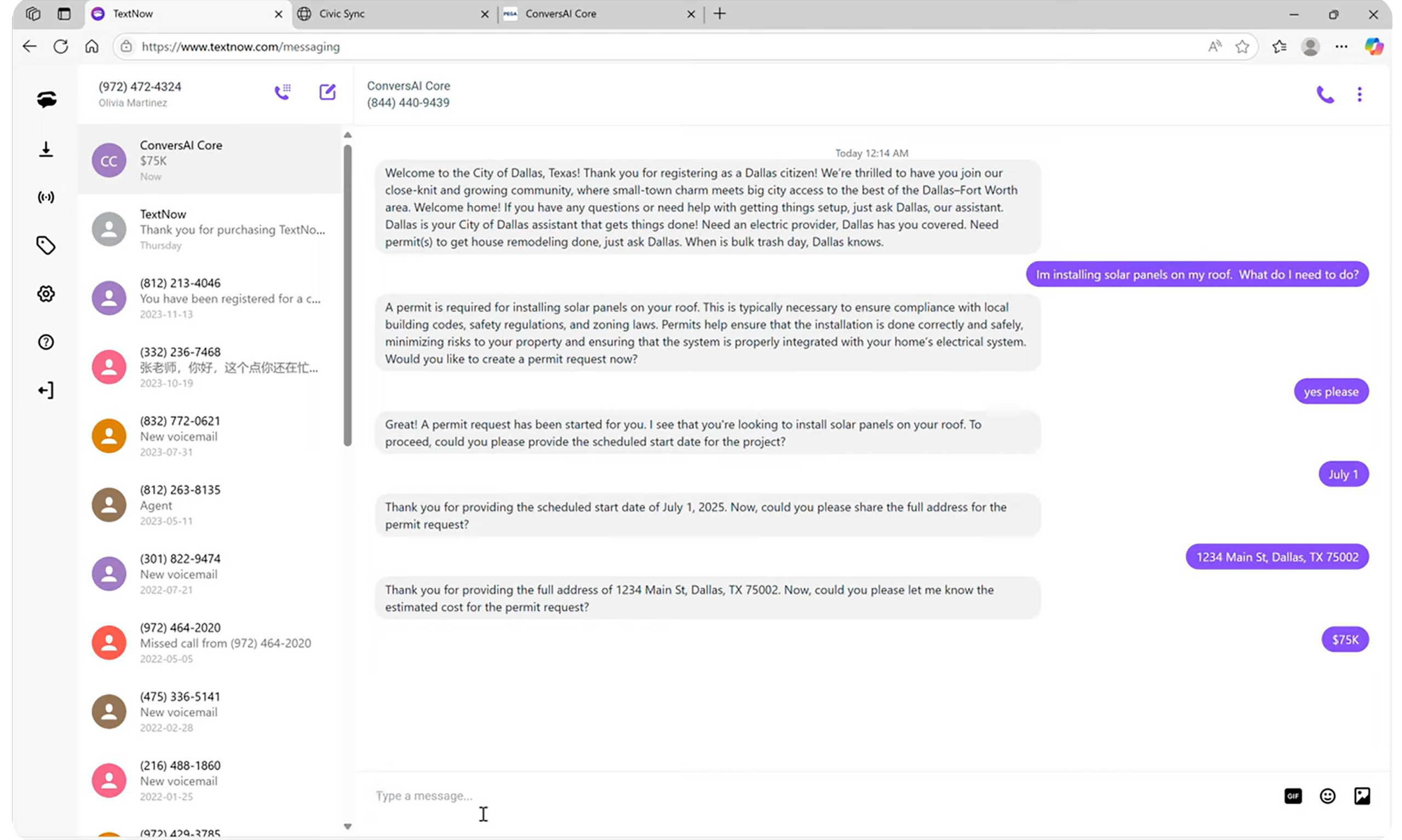
Task: Switch to the ConversAI Core browser tab
Action: (601, 14)
